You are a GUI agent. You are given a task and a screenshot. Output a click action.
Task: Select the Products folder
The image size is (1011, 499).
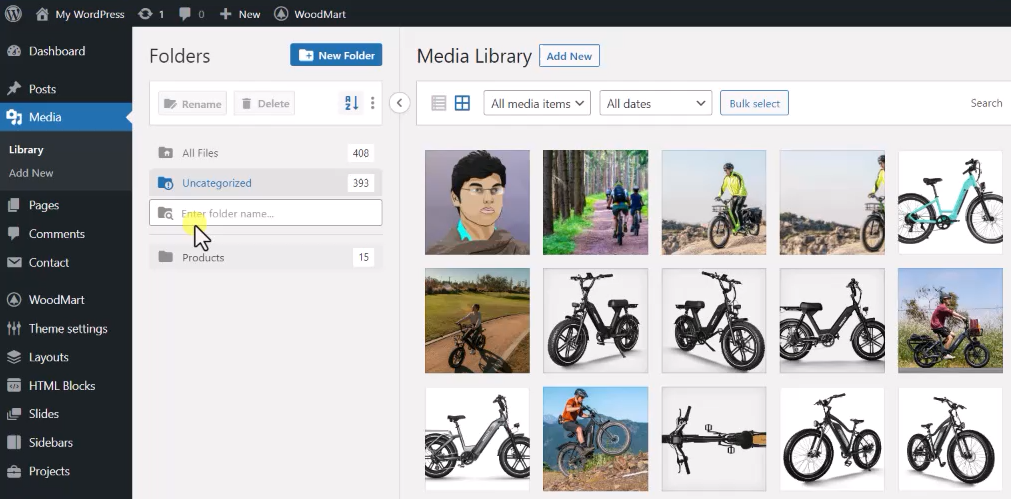point(203,258)
